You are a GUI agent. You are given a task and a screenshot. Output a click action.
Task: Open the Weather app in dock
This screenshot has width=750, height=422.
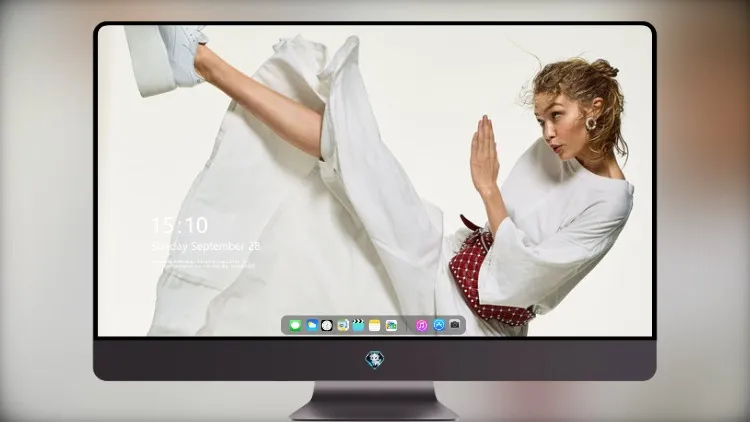coord(312,325)
